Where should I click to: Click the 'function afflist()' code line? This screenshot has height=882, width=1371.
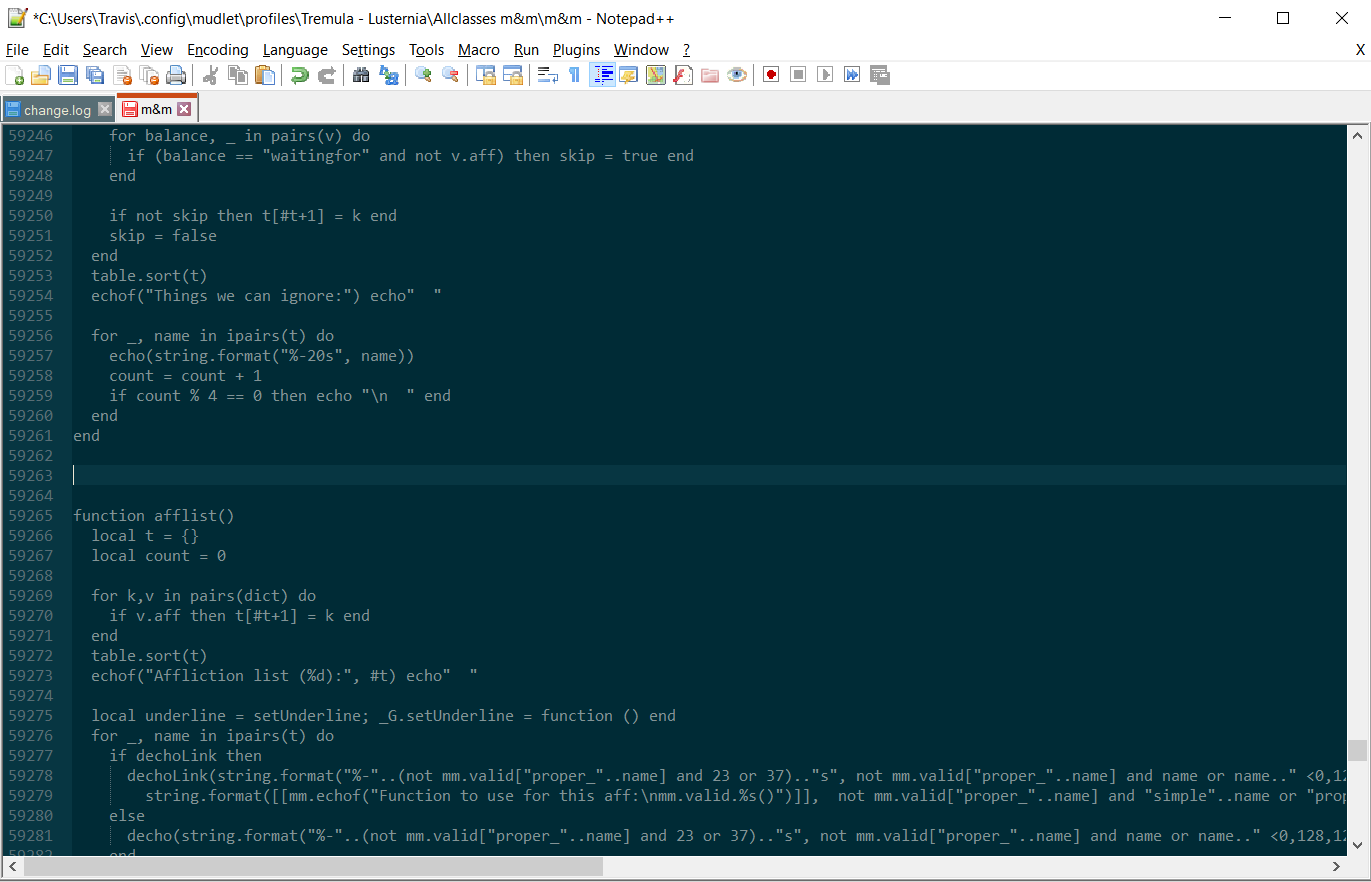[x=154, y=516]
